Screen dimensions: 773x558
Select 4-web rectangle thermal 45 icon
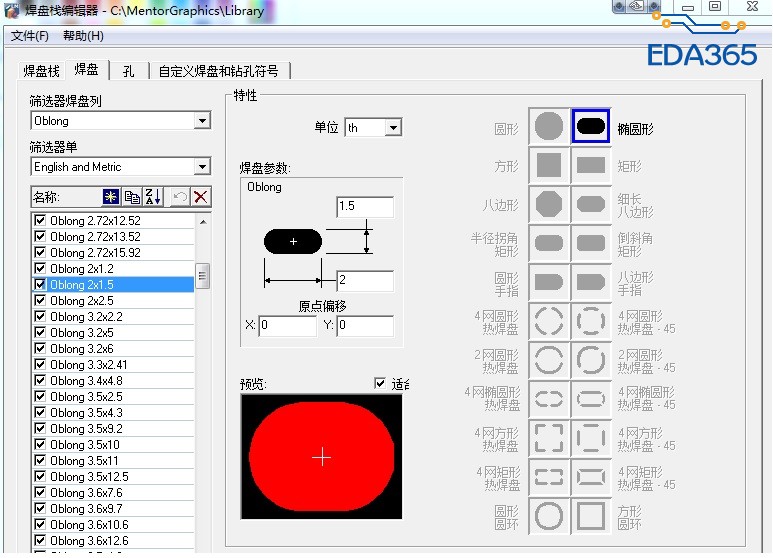(x=591, y=477)
